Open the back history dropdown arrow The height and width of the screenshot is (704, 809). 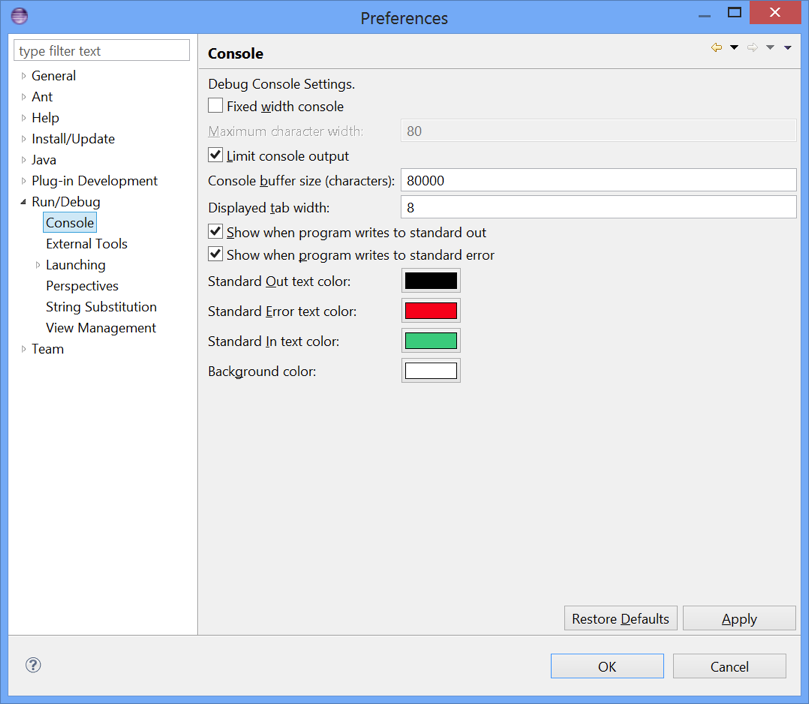click(734, 47)
